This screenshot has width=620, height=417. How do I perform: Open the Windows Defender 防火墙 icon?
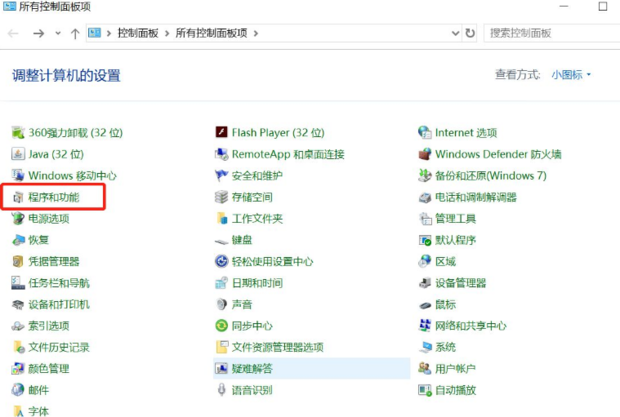point(425,154)
